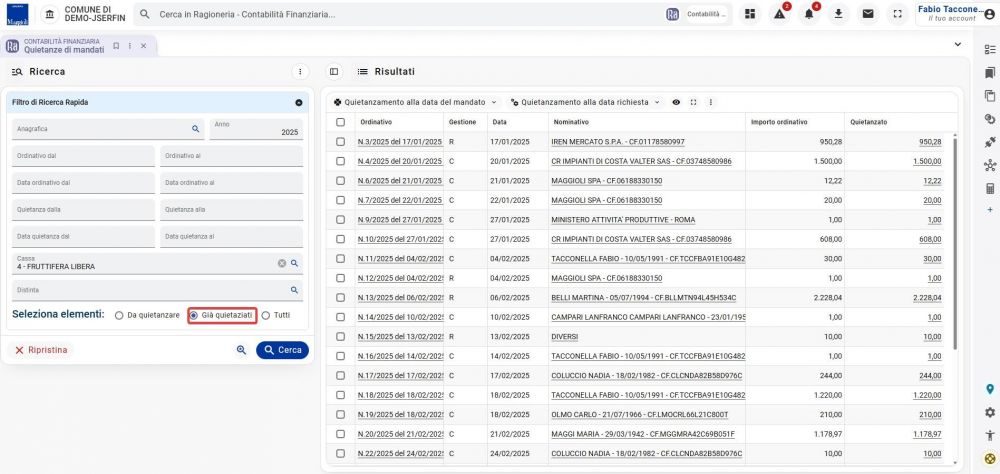Screen dimensions: 1000x474
Task: Open BELLI MARTINA nominativo link
Action: click(643, 298)
